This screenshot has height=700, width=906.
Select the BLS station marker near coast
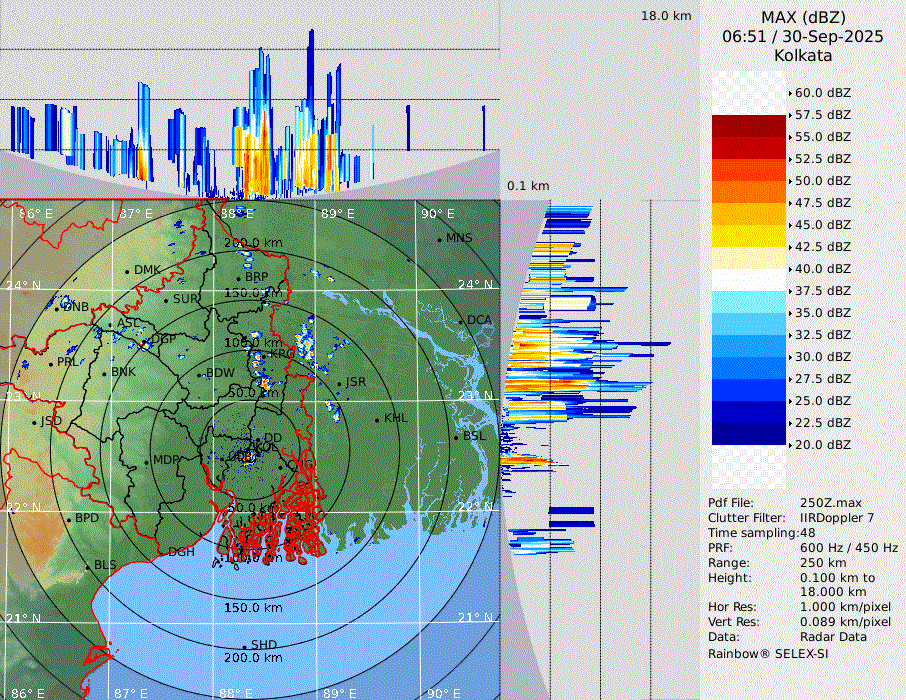click(x=87, y=566)
